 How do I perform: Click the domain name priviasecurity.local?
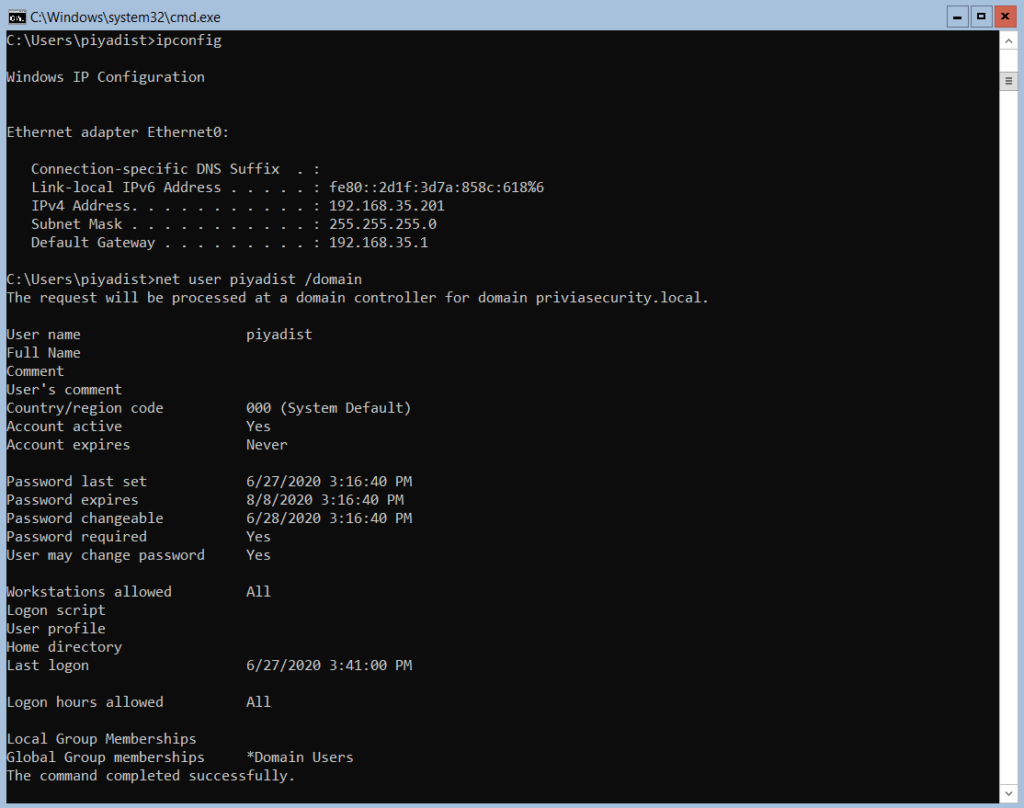[618, 298]
